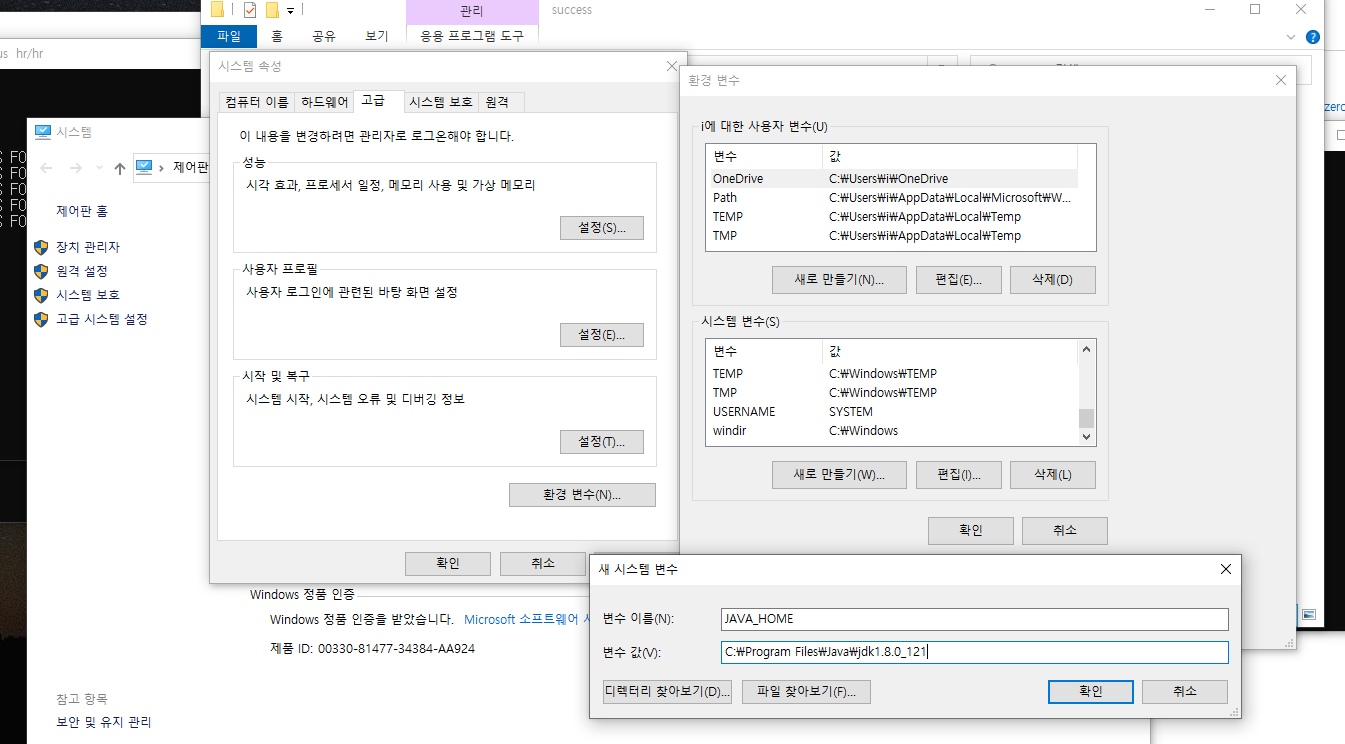The height and width of the screenshot is (744, 1345).
Task: Click the New Folder icon in Explorer's title bar
Action: (x=272, y=10)
